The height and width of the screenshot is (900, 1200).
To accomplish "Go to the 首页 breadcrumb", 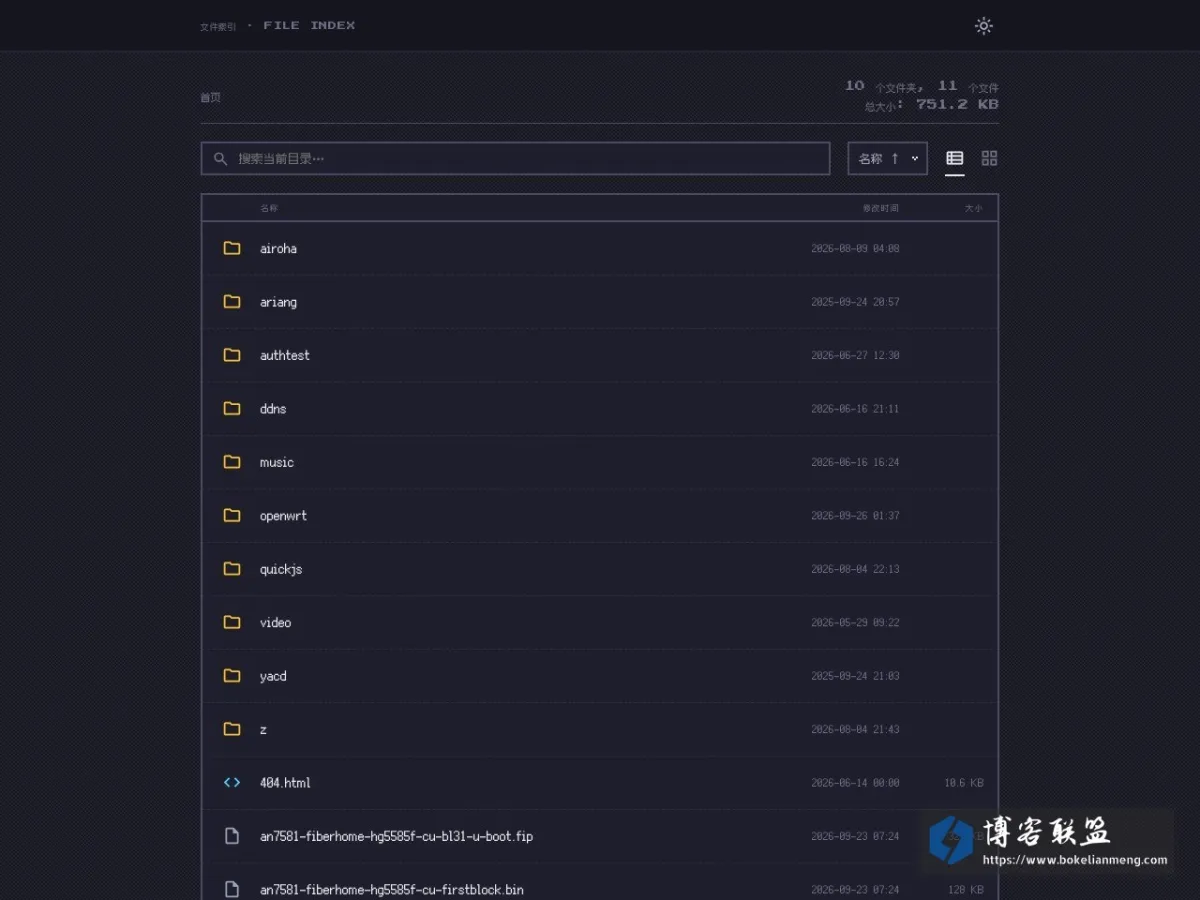I will tap(210, 97).
